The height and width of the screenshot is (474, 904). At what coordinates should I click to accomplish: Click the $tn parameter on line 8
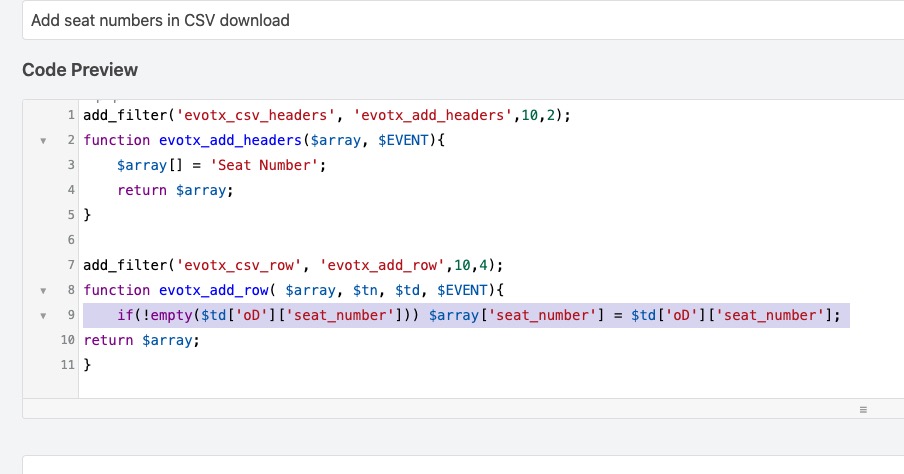click(x=365, y=290)
